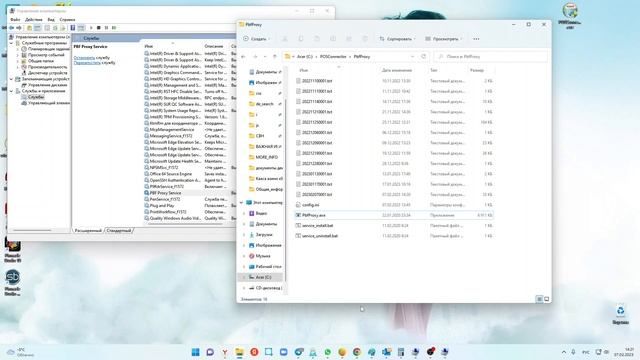Collapse the Служебные программы tree node
The width and height of the screenshot is (640, 360).
[11, 43]
